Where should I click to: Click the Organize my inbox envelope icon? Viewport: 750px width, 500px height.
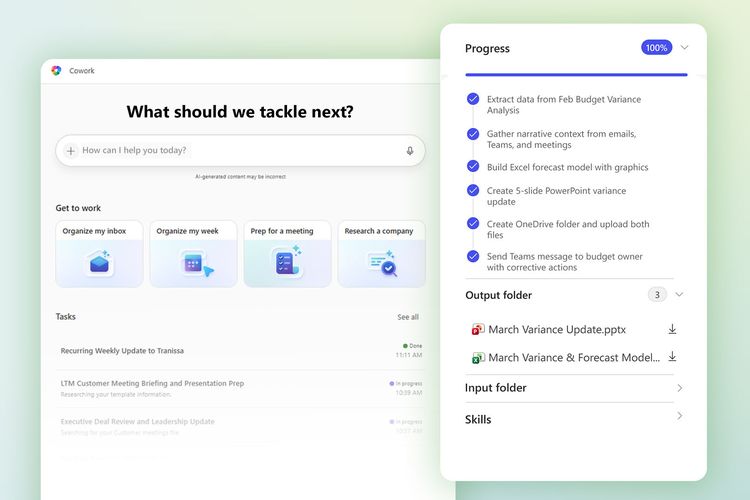[x=99, y=263]
